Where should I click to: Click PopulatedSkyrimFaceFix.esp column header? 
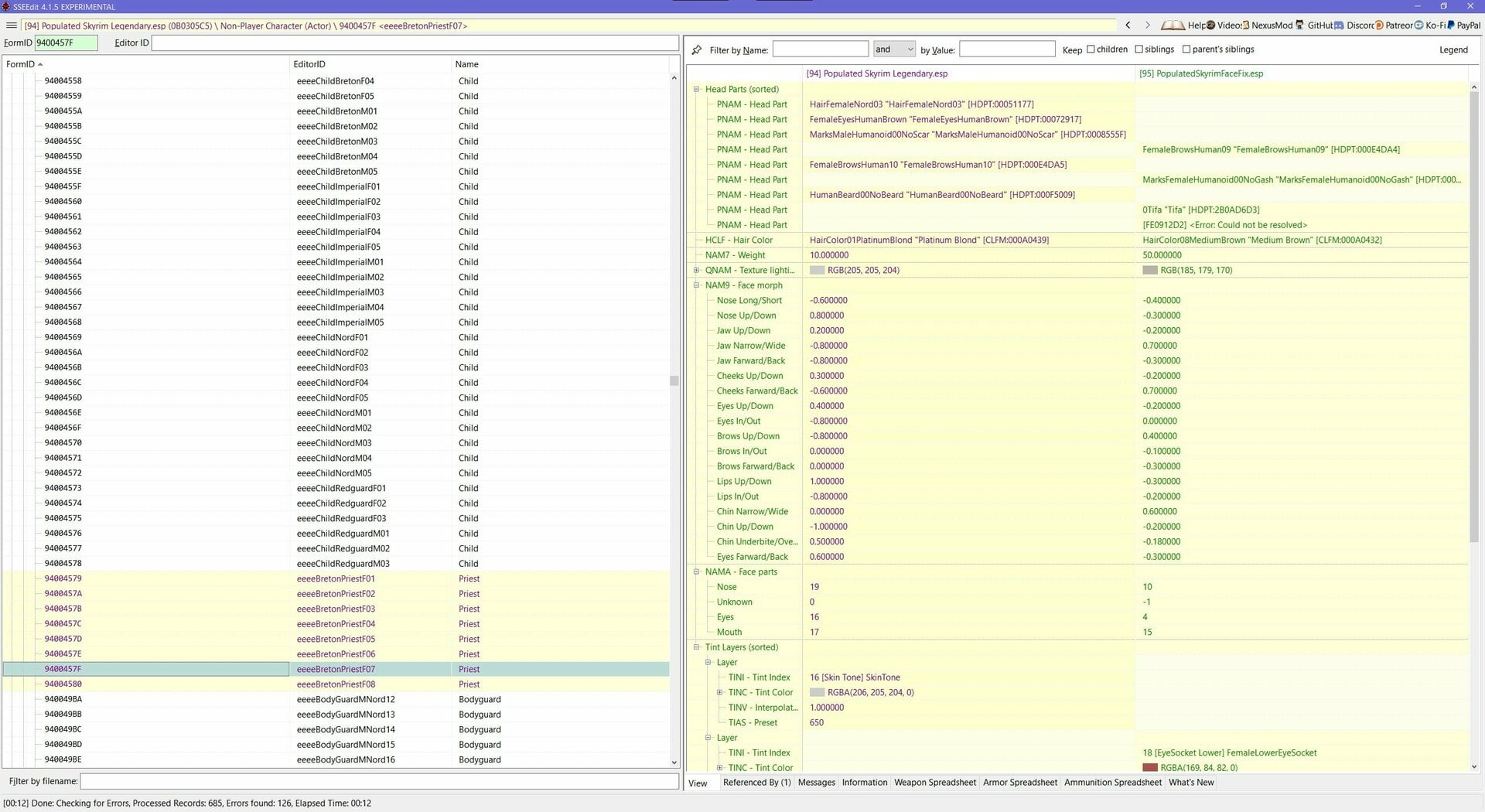pyautogui.click(x=1302, y=73)
